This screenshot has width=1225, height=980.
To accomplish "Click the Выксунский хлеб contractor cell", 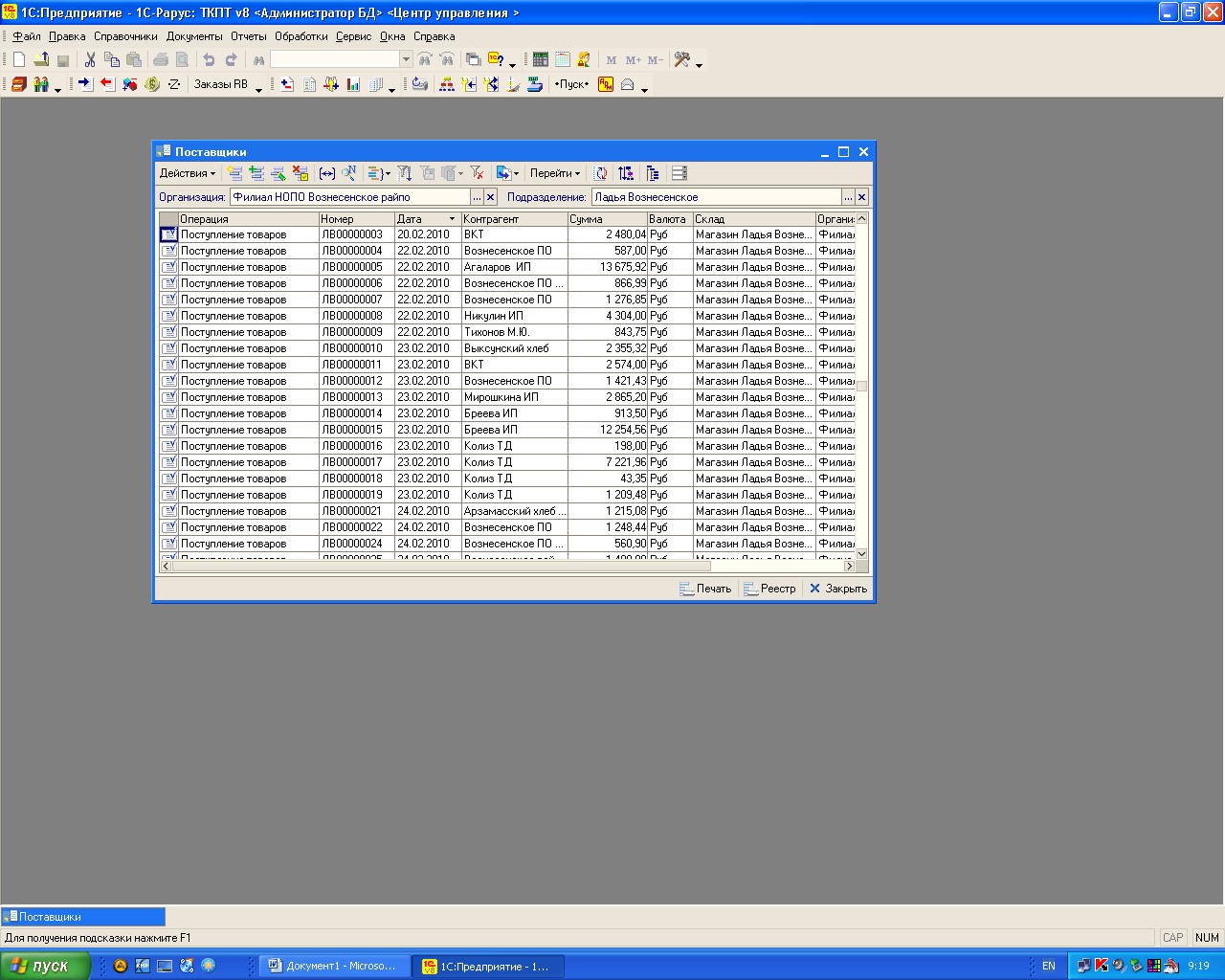I will tap(514, 348).
